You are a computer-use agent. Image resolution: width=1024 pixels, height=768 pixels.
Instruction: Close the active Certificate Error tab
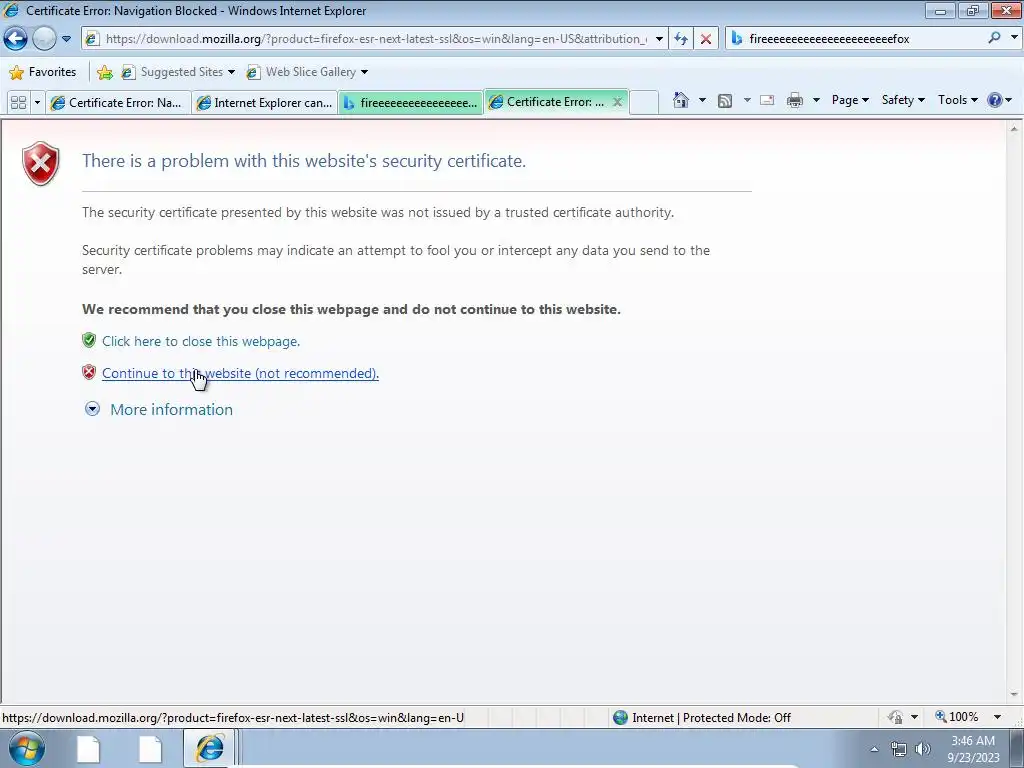pyautogui.click(x=617, y=102)
